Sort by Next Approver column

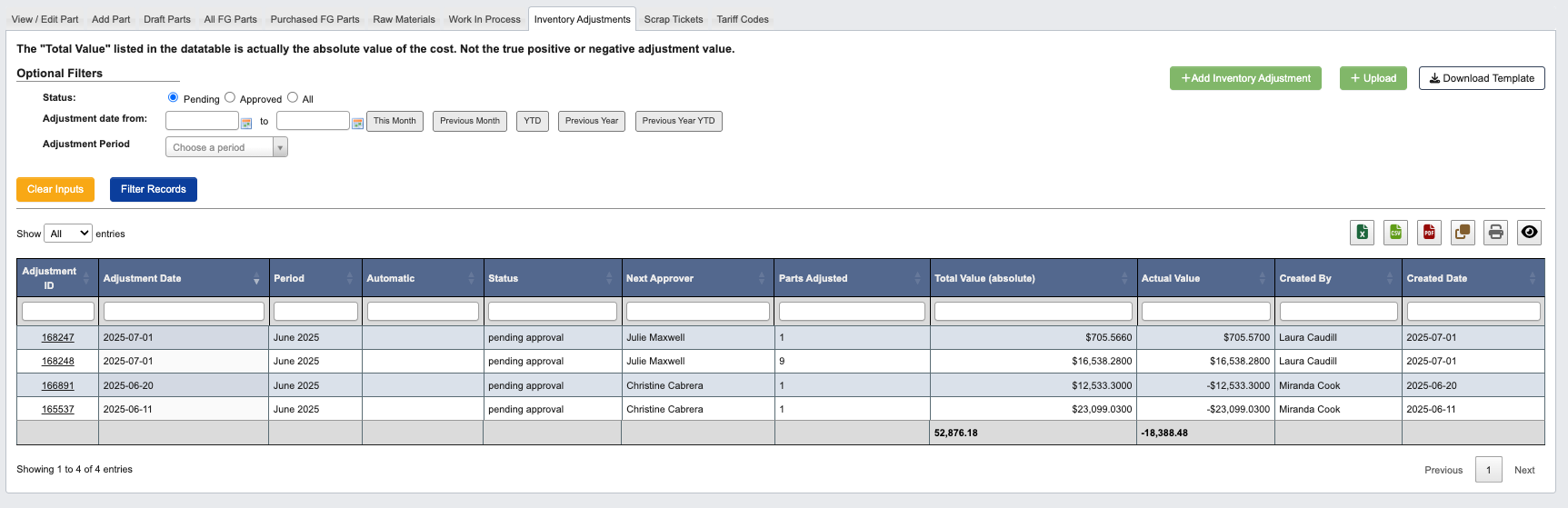(x=698, y=278)
